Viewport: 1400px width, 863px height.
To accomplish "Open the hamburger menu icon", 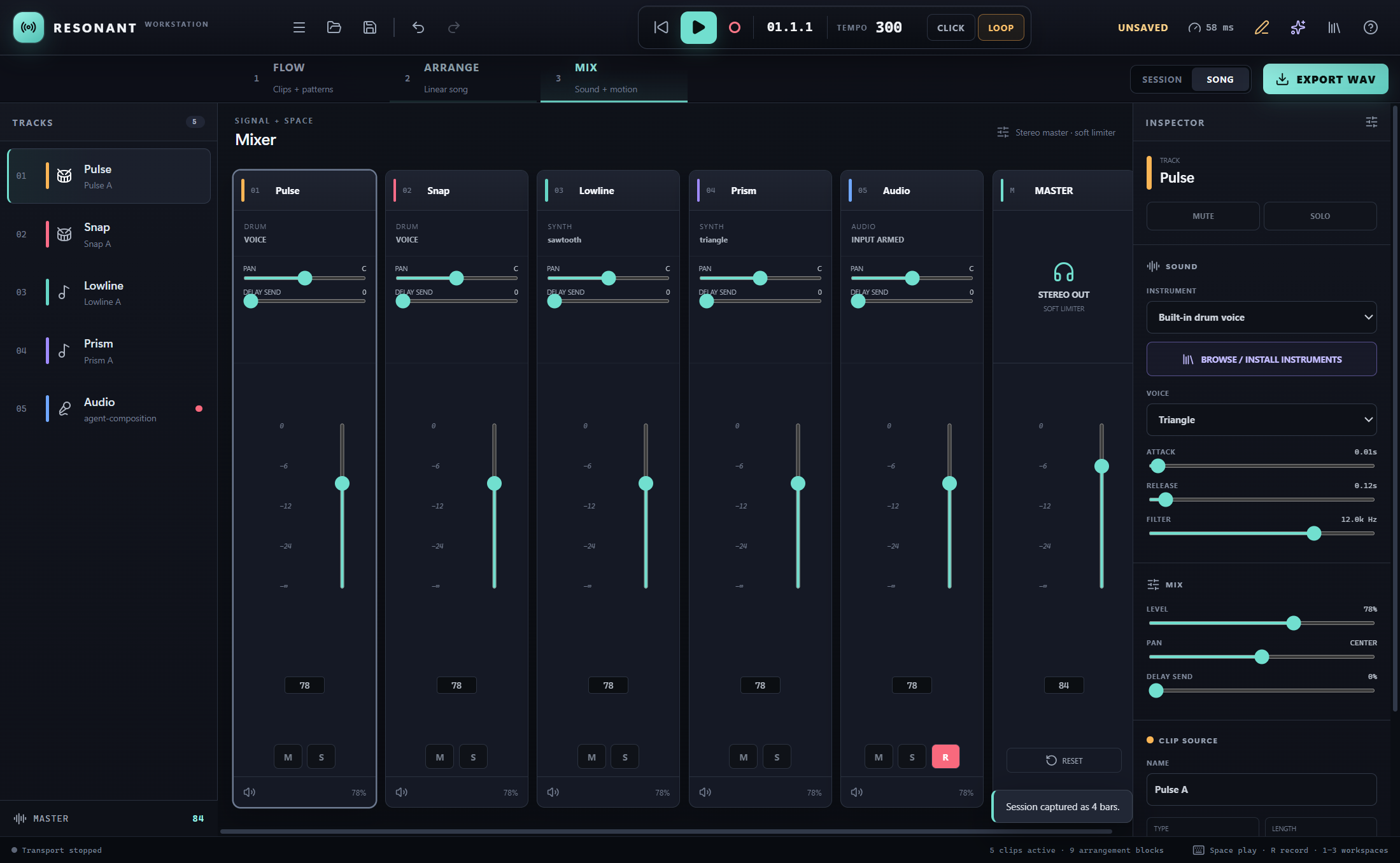I will (299, 27).
